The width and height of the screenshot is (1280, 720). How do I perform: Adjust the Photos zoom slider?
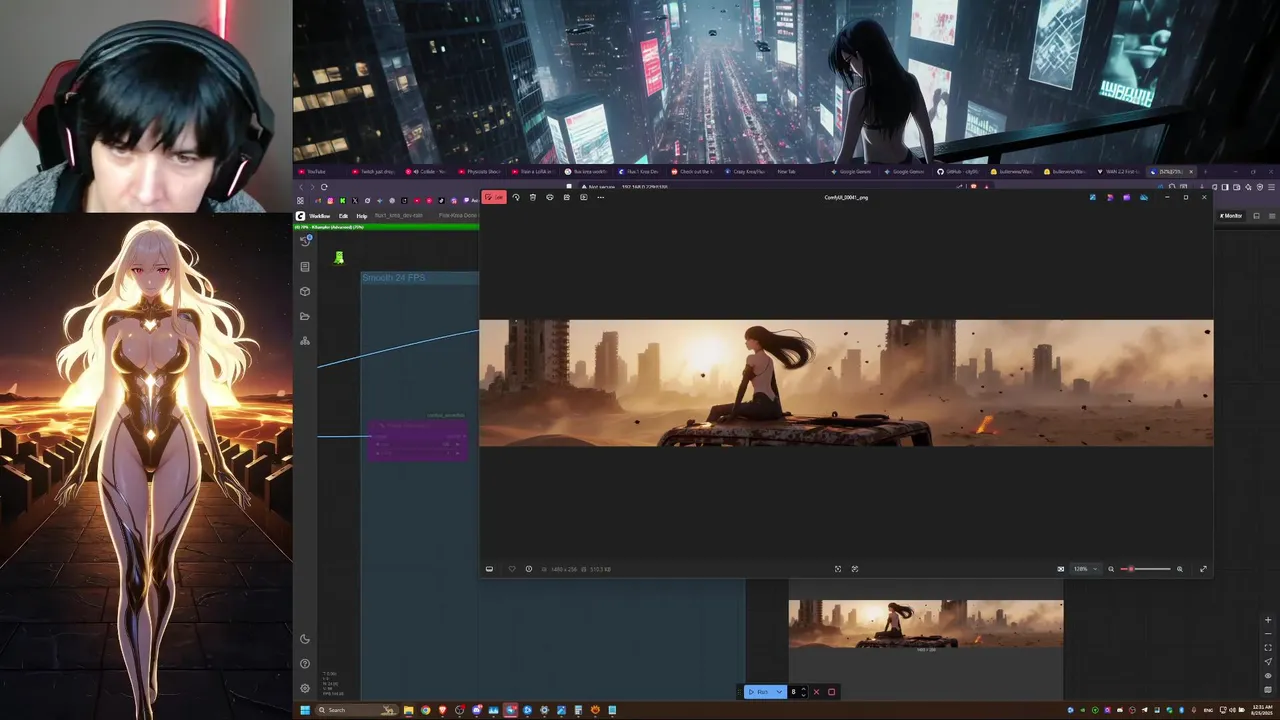[1146, 569]
